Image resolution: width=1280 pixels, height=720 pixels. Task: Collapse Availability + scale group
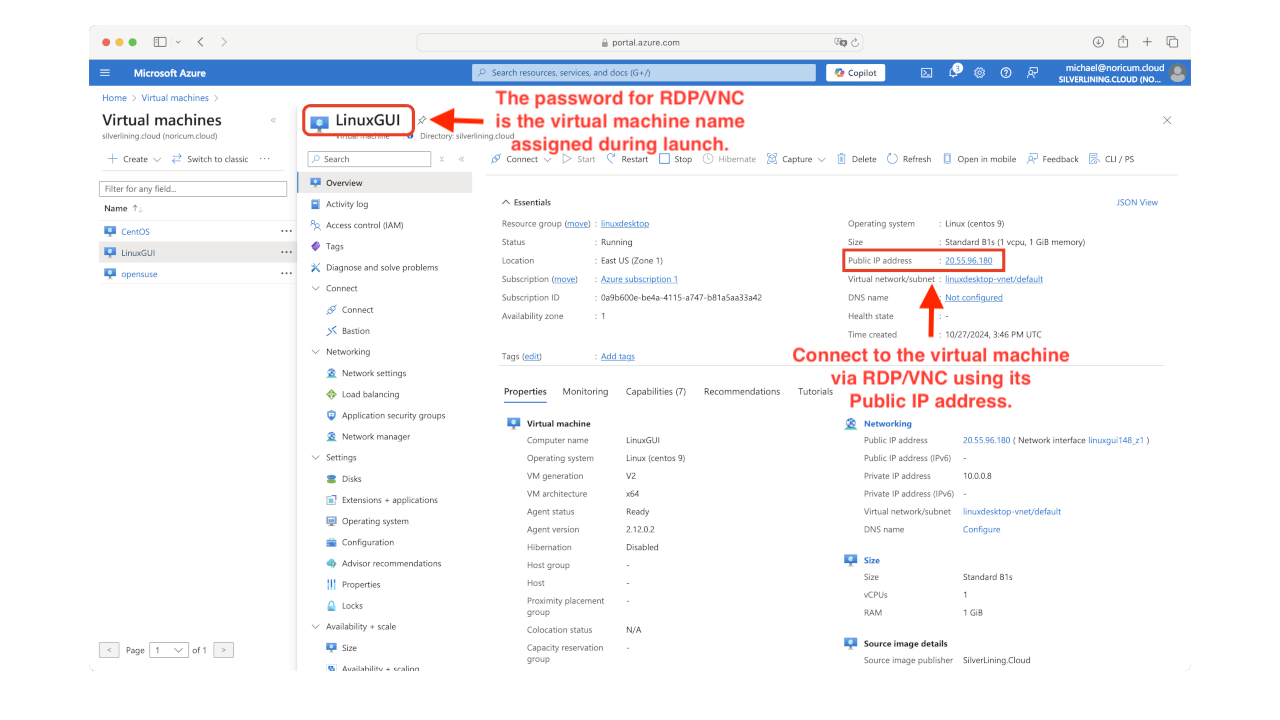tap(316, 627)
